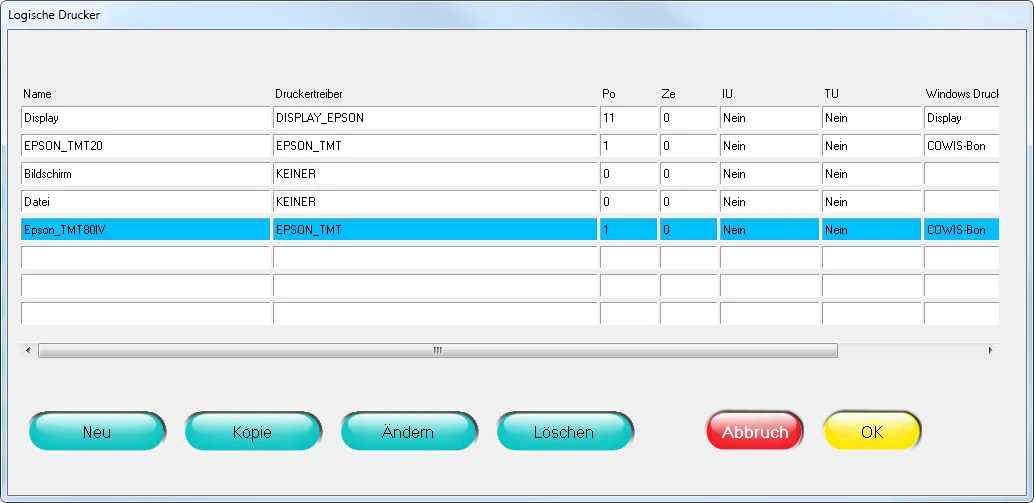
Task: Click the first empty Name row
Action: point(146,258)
